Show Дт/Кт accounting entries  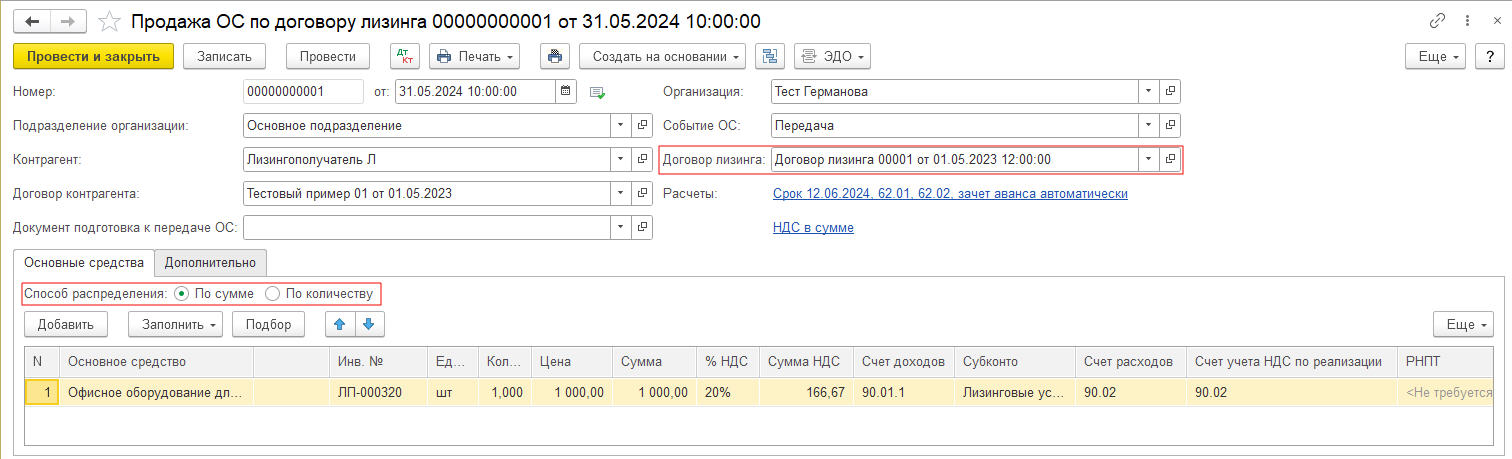(404, 56)
